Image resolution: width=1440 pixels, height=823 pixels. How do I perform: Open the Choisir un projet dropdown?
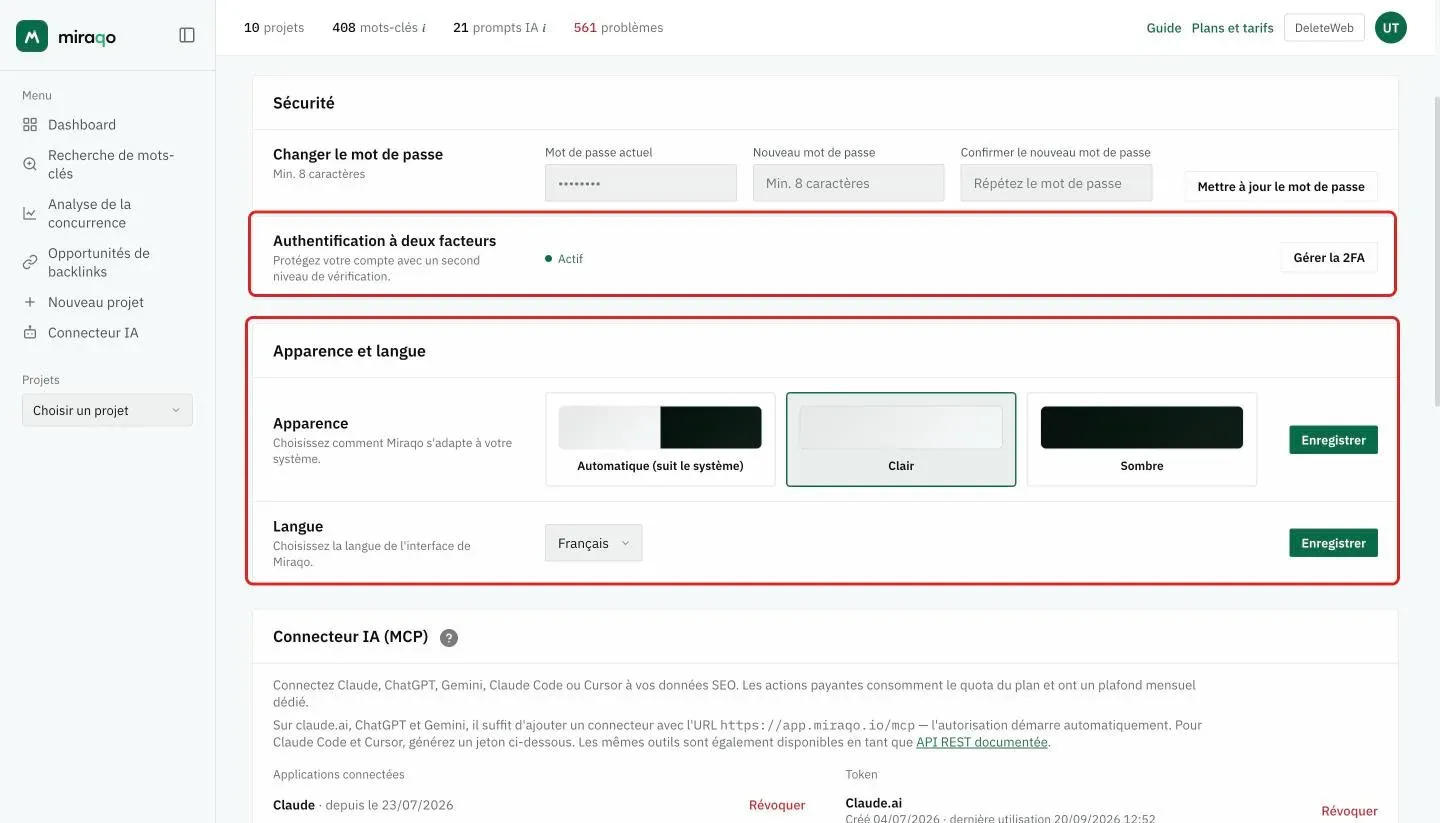pos(107,410)
